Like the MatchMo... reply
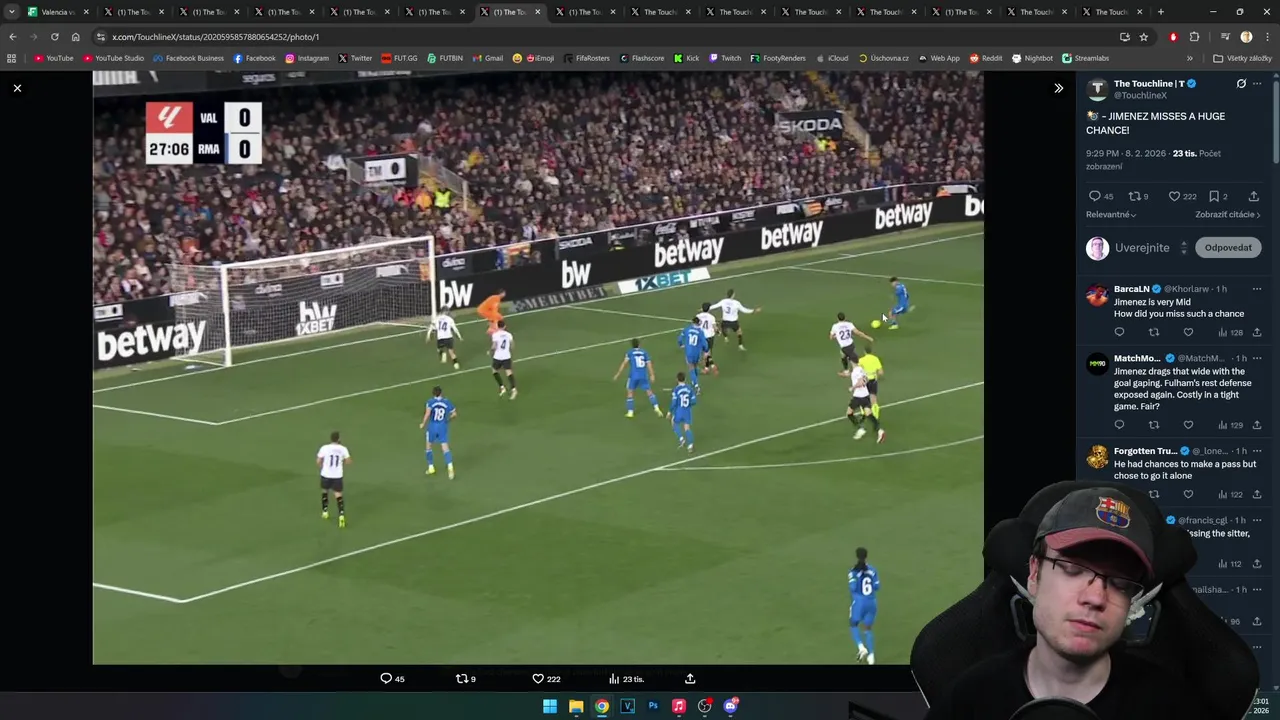The height and width of the screenshot is (720, 1280). [x=1188, y=425]
